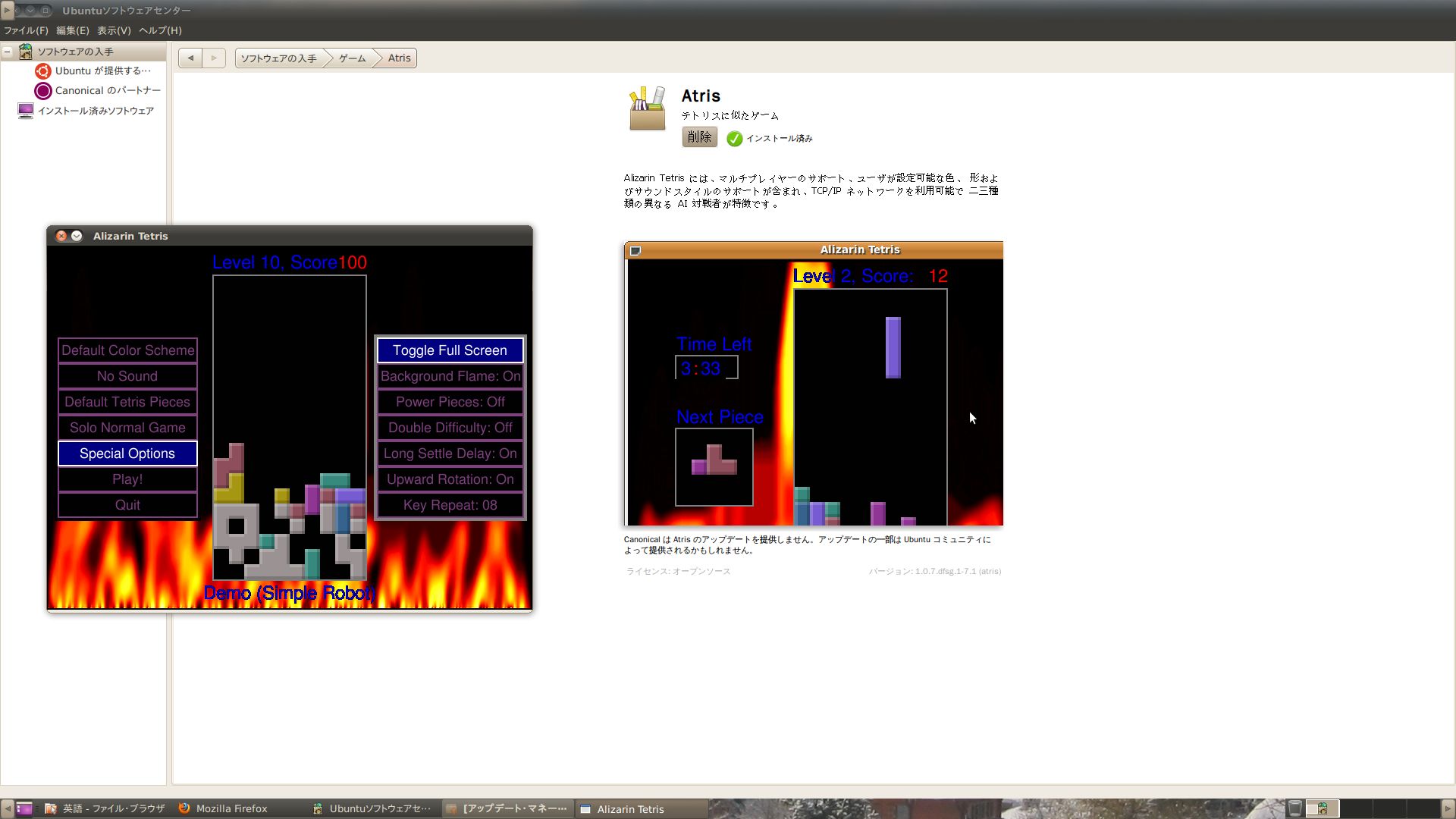Click the green installed checkmark icon

tap(734, 139)
